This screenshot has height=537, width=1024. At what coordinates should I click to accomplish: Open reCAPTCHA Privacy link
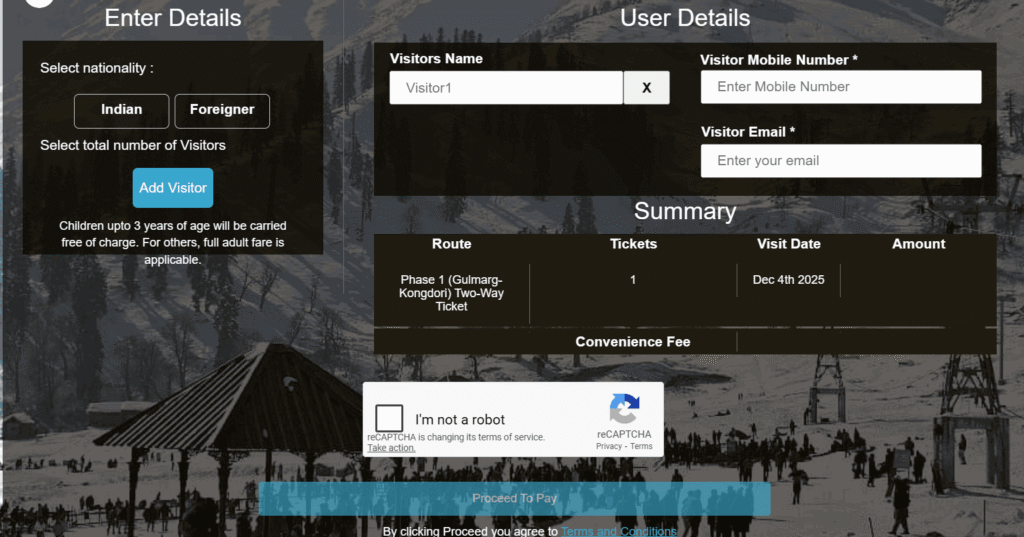pos(609,446)
